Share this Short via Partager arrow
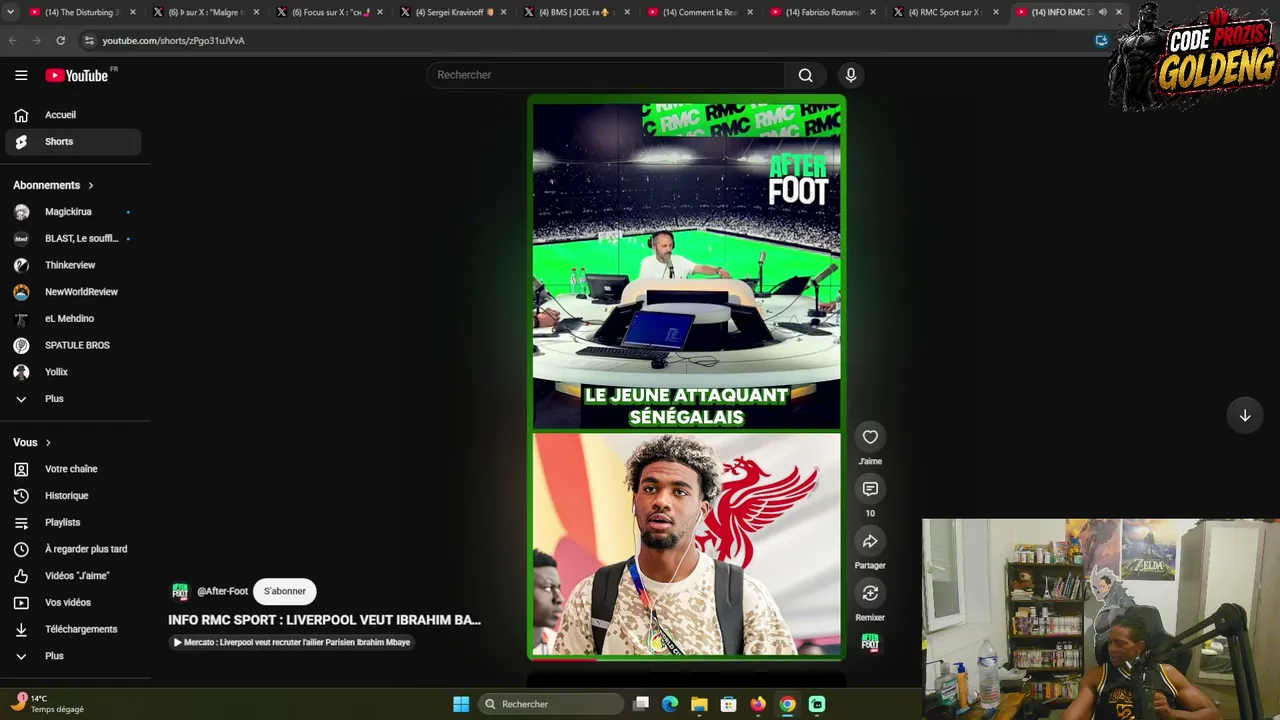 click(x=870, y=541)
